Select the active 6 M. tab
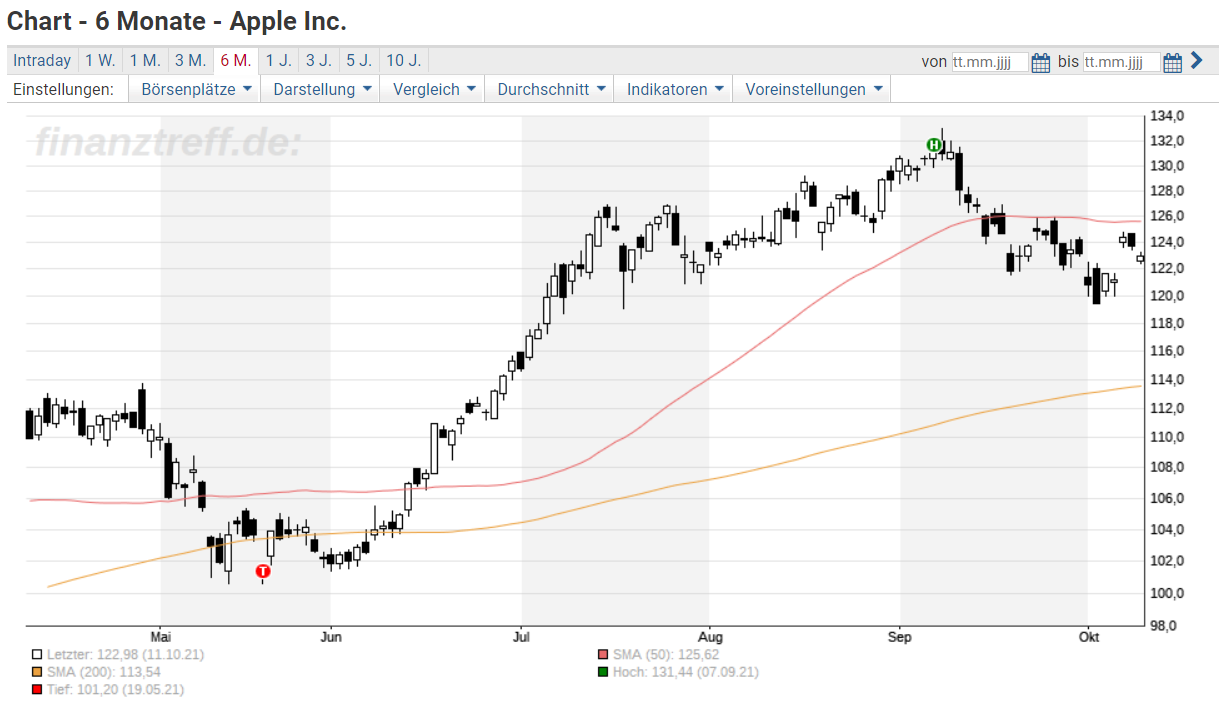 236,61
